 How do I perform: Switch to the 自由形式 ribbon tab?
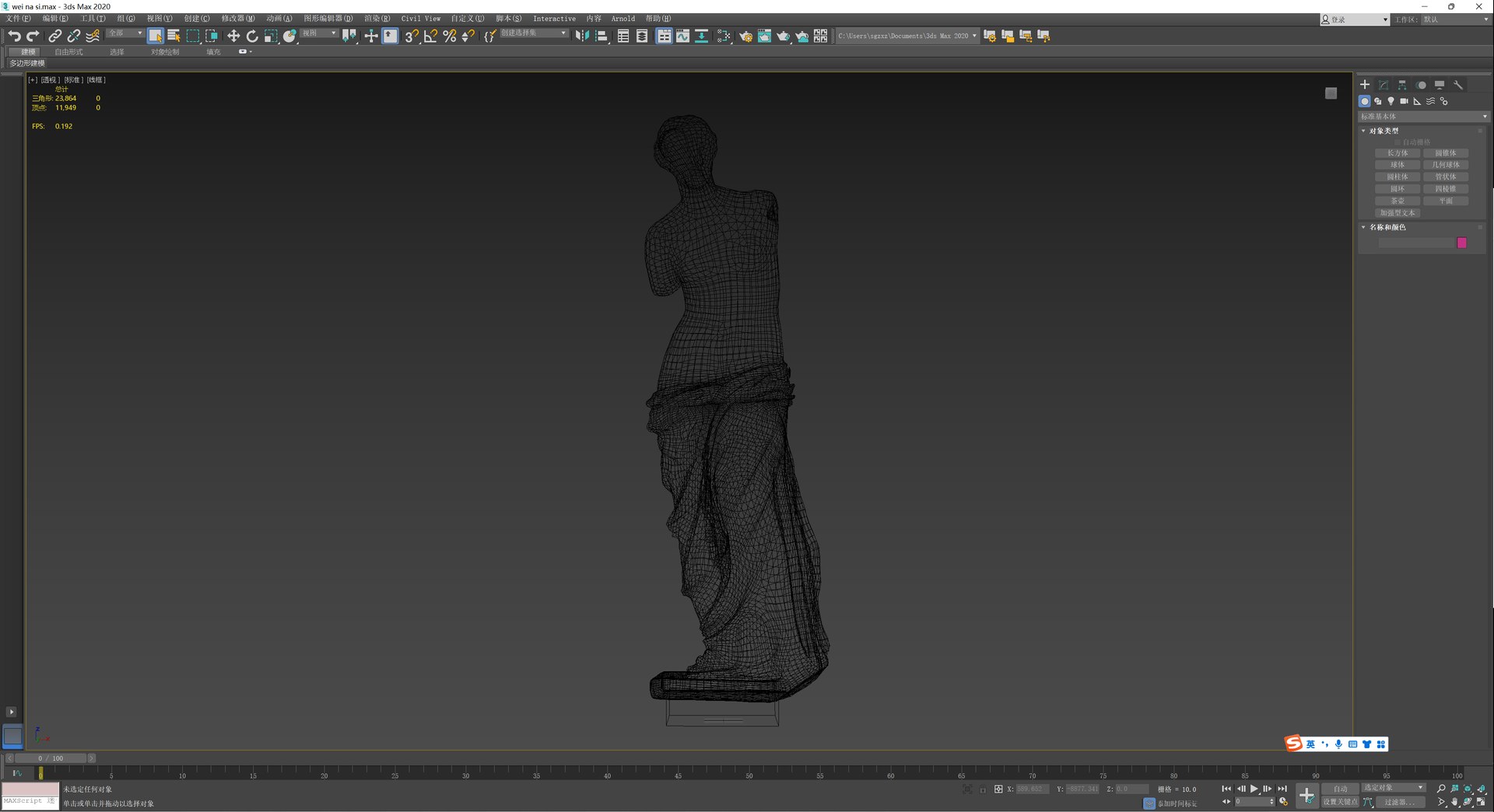click(68, 52)
